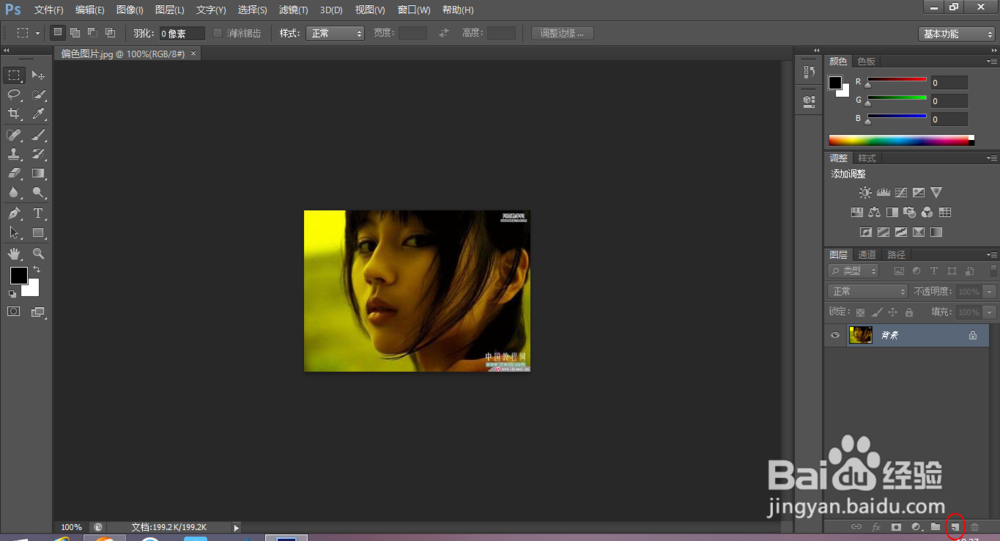Select the Clone Stamp tool

coord(14,154)
